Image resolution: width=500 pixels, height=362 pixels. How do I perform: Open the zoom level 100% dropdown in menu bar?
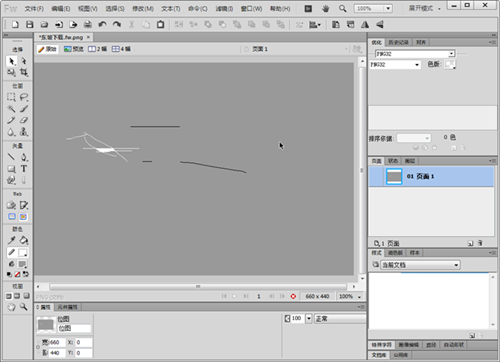pyautogui.click(x=388, y=9)
